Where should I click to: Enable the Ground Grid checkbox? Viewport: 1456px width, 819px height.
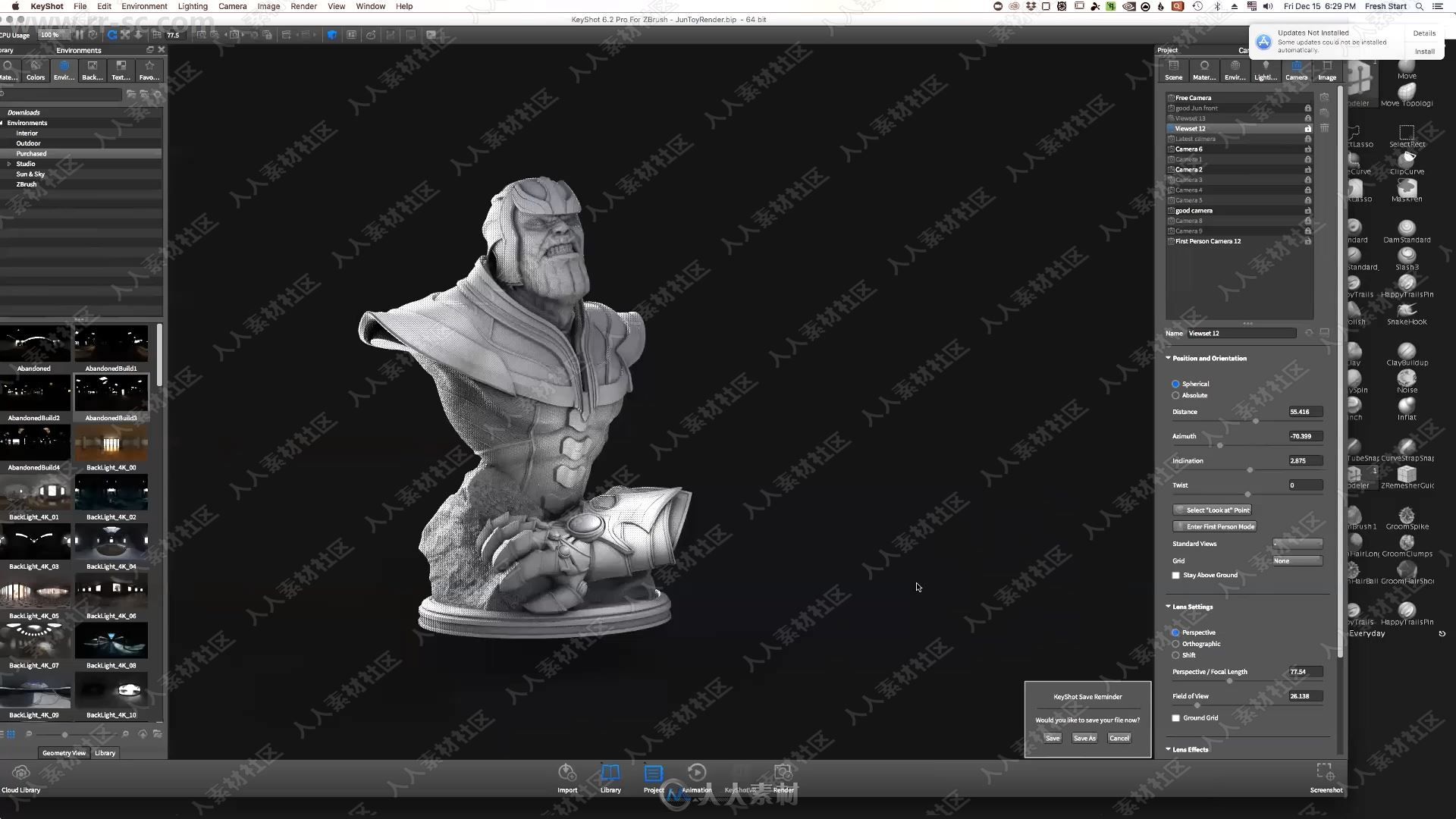pos(1176,718)
